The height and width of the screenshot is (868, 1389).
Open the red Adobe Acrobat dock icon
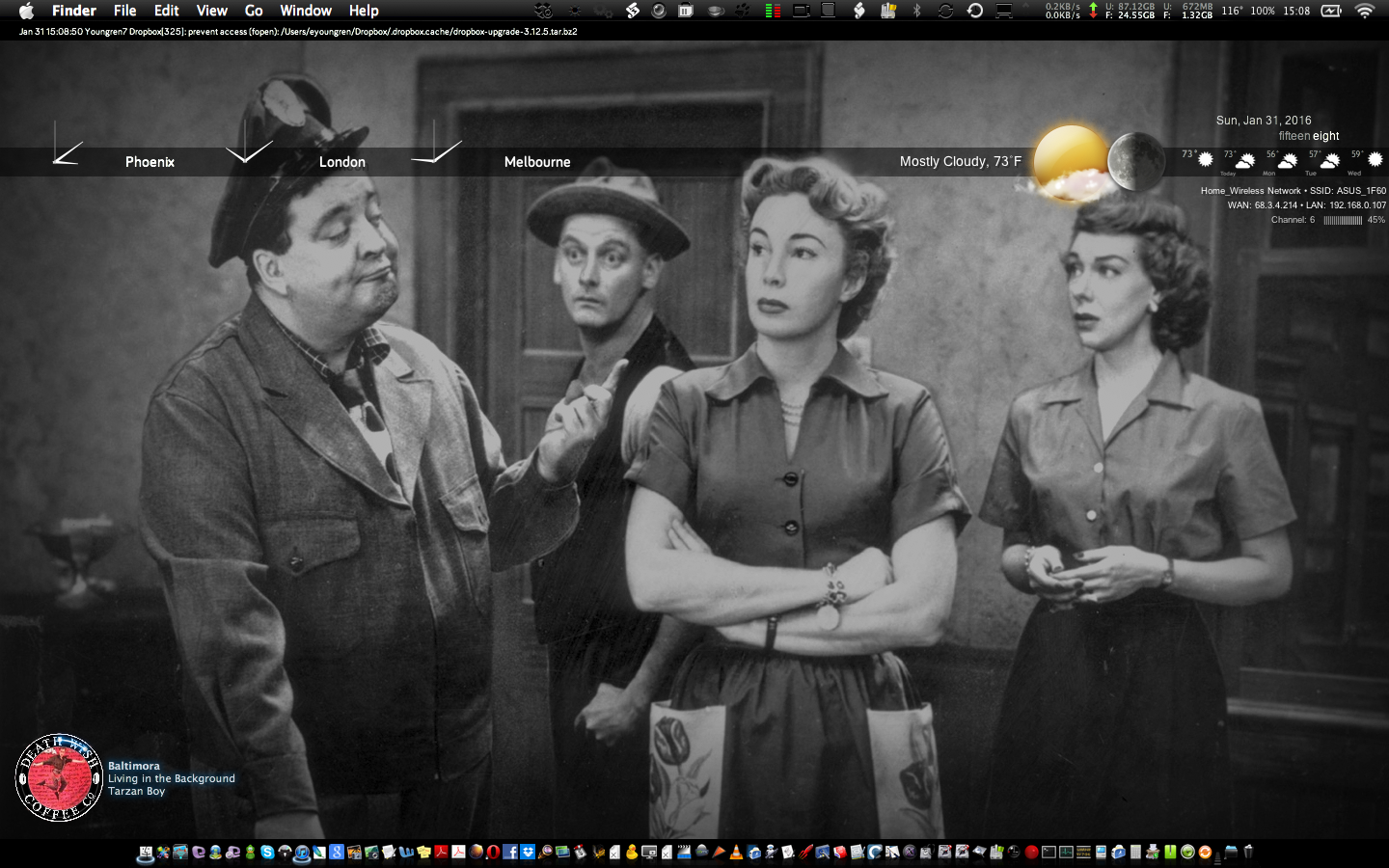[441, 853]
